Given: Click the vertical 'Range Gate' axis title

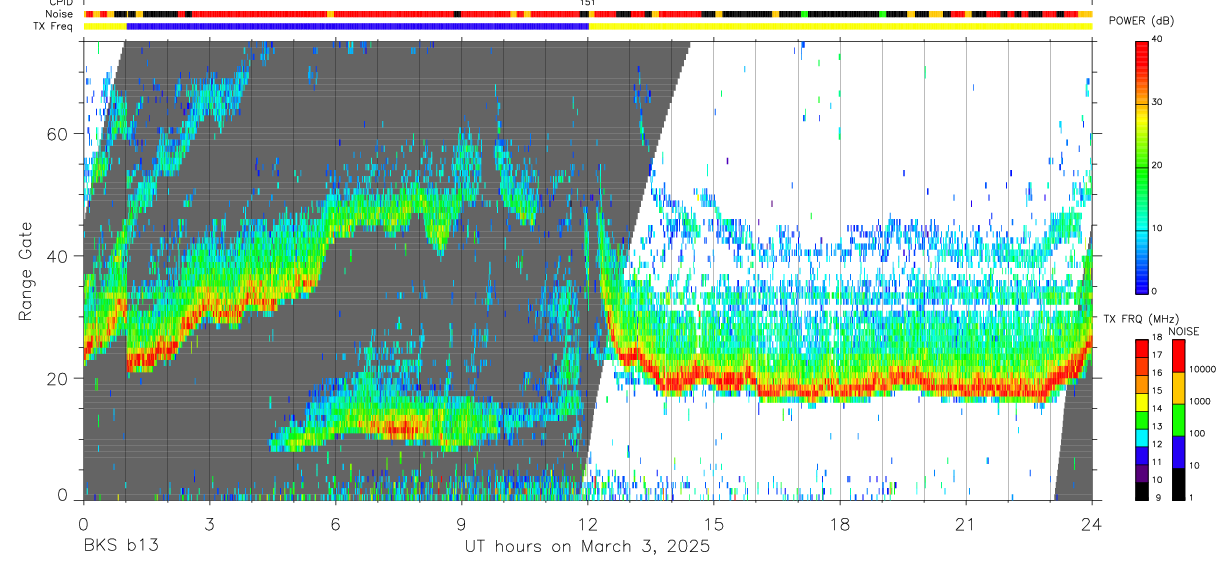Looking at the screenshot, I should coord(24,272).
